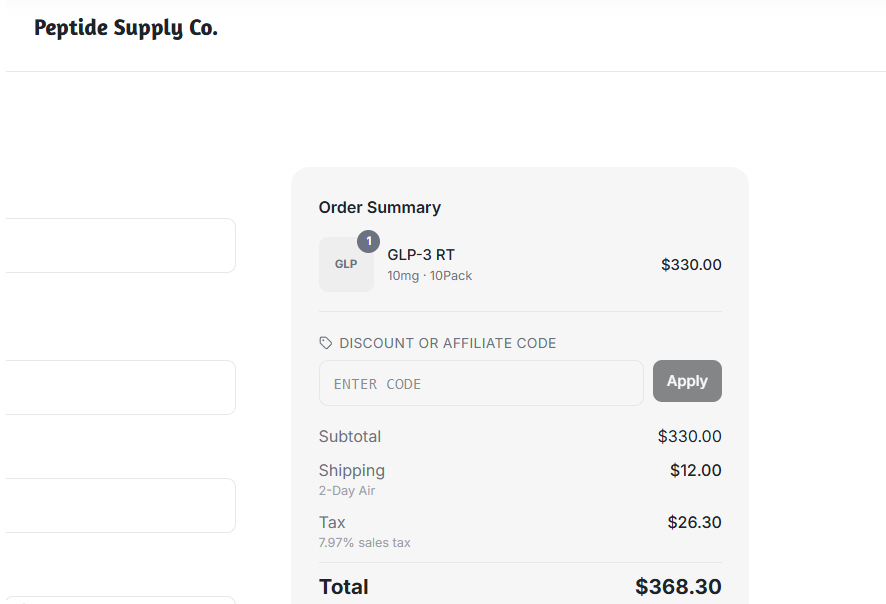886x604 pixels.
Task: Click the $330.00 item price
Action: [x=691, y=264]
